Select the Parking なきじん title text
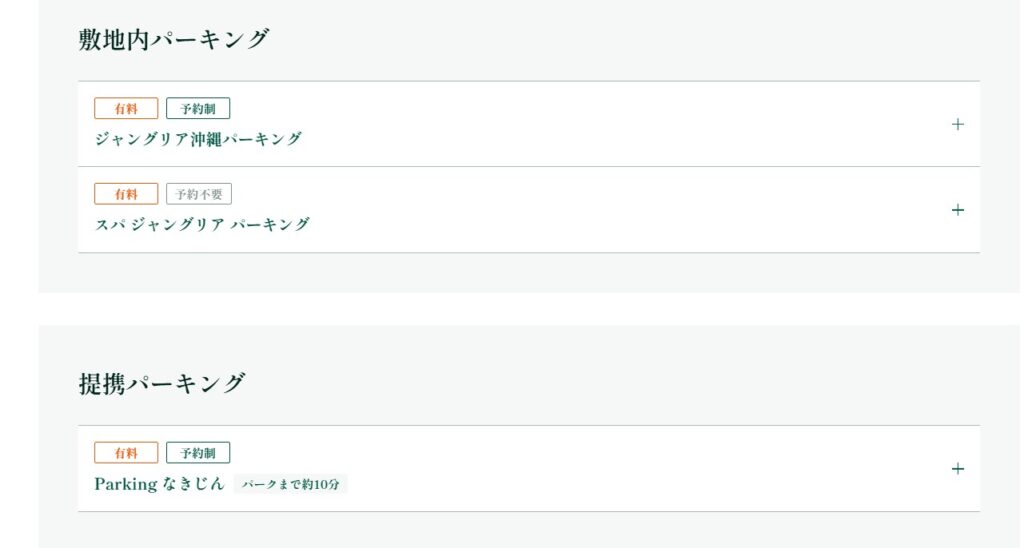 159,484
